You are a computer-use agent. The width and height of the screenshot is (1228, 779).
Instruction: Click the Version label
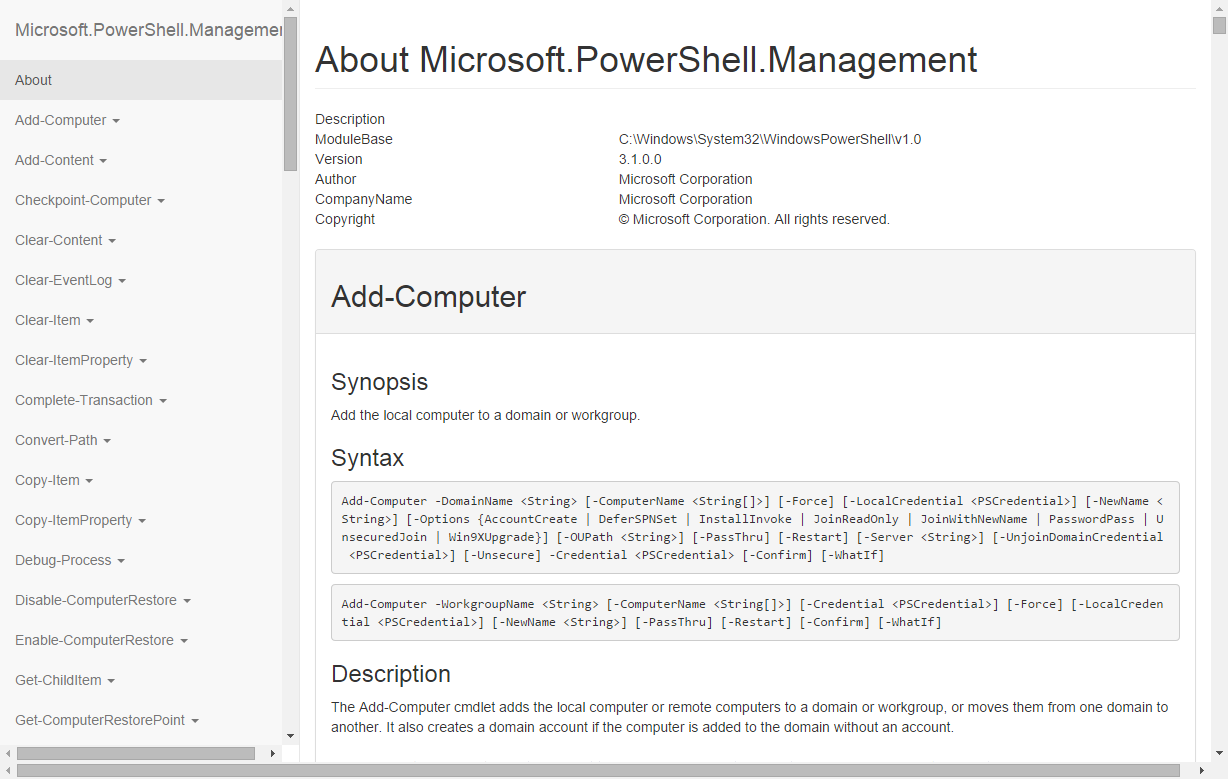[x=339, y=159]
